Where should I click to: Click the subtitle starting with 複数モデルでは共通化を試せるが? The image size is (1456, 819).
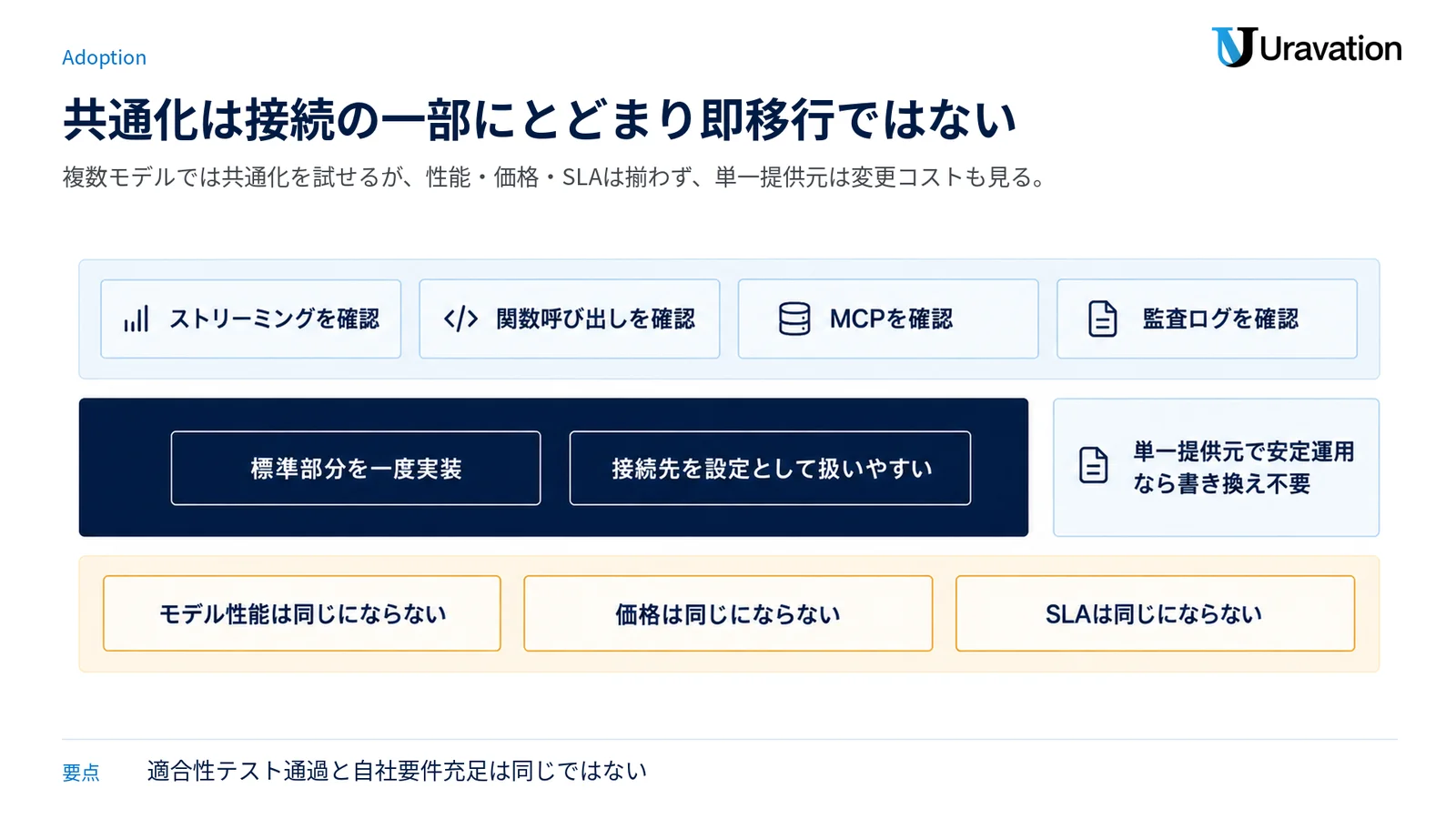click(555, 177)
